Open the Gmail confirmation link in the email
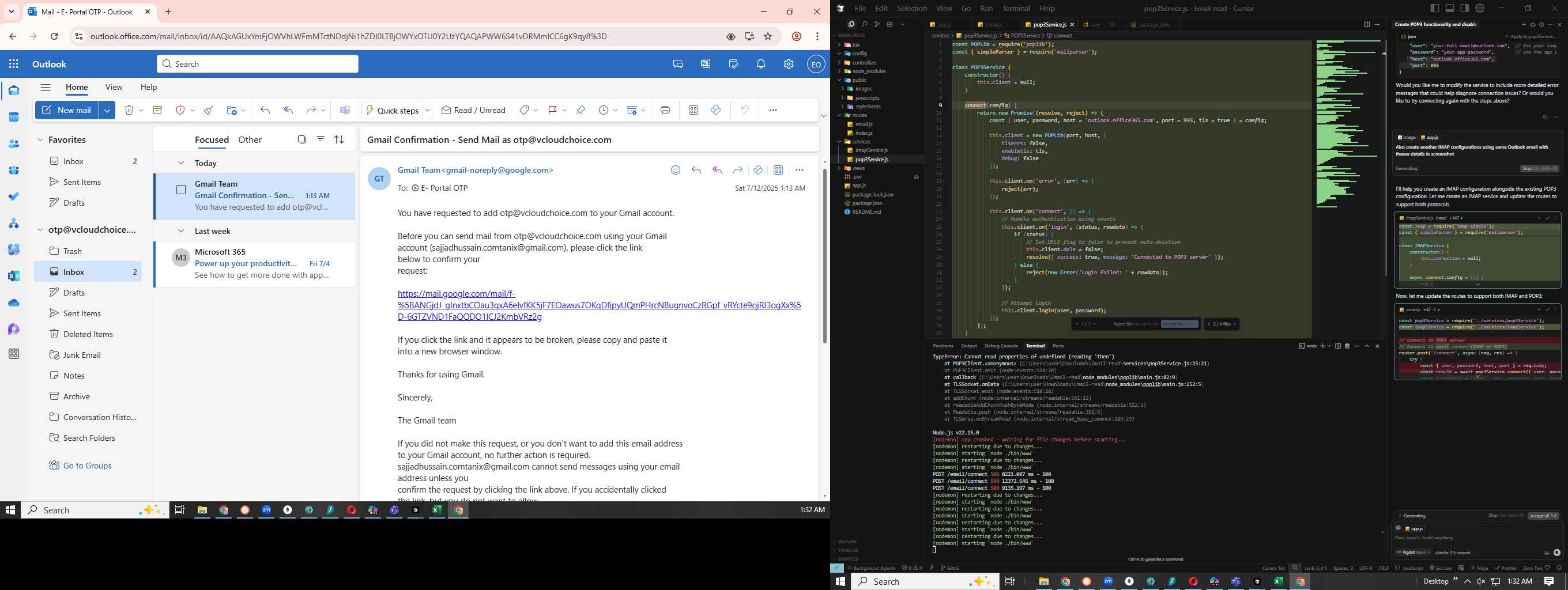 (599, 305)
